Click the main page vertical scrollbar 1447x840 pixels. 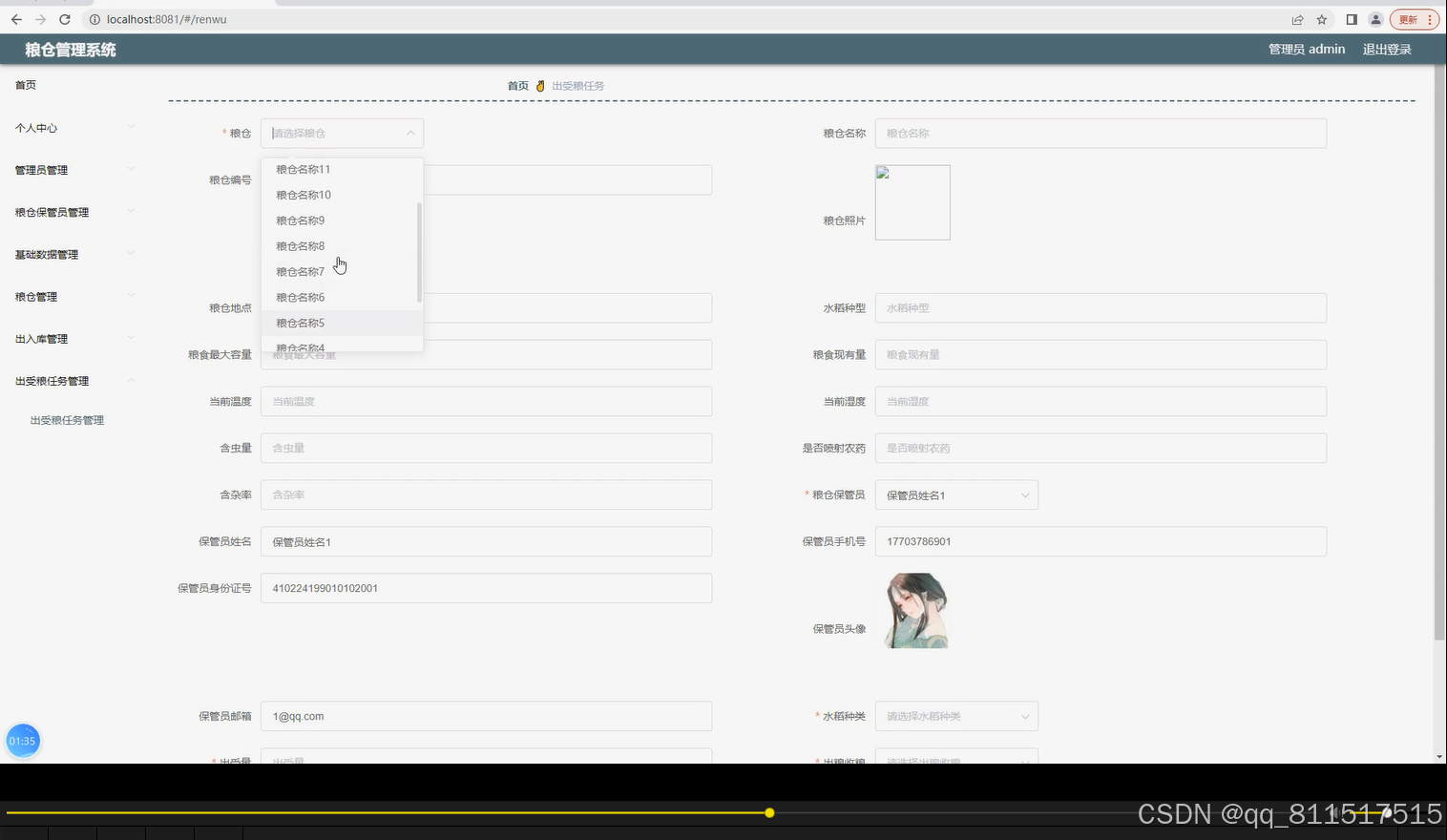point(1439,353)
